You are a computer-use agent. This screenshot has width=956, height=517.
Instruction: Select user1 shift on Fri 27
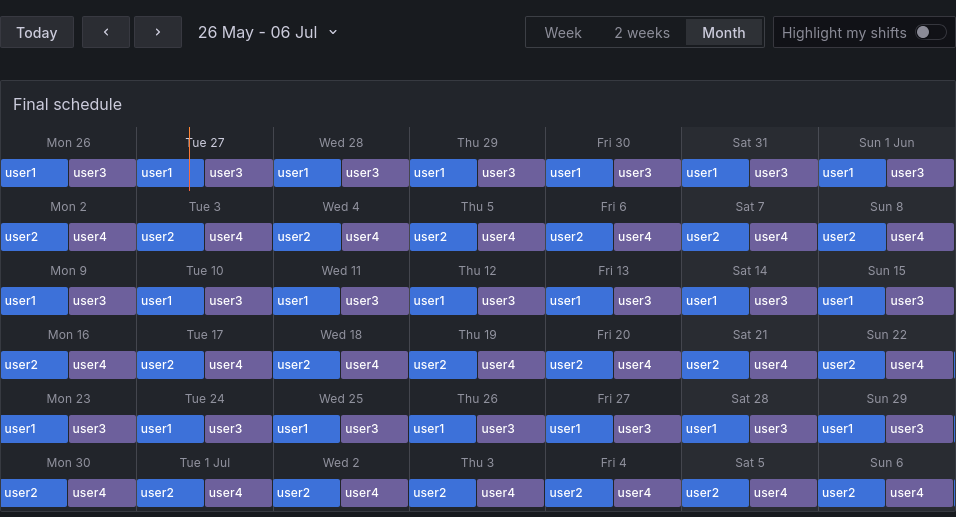click(579, 429)
